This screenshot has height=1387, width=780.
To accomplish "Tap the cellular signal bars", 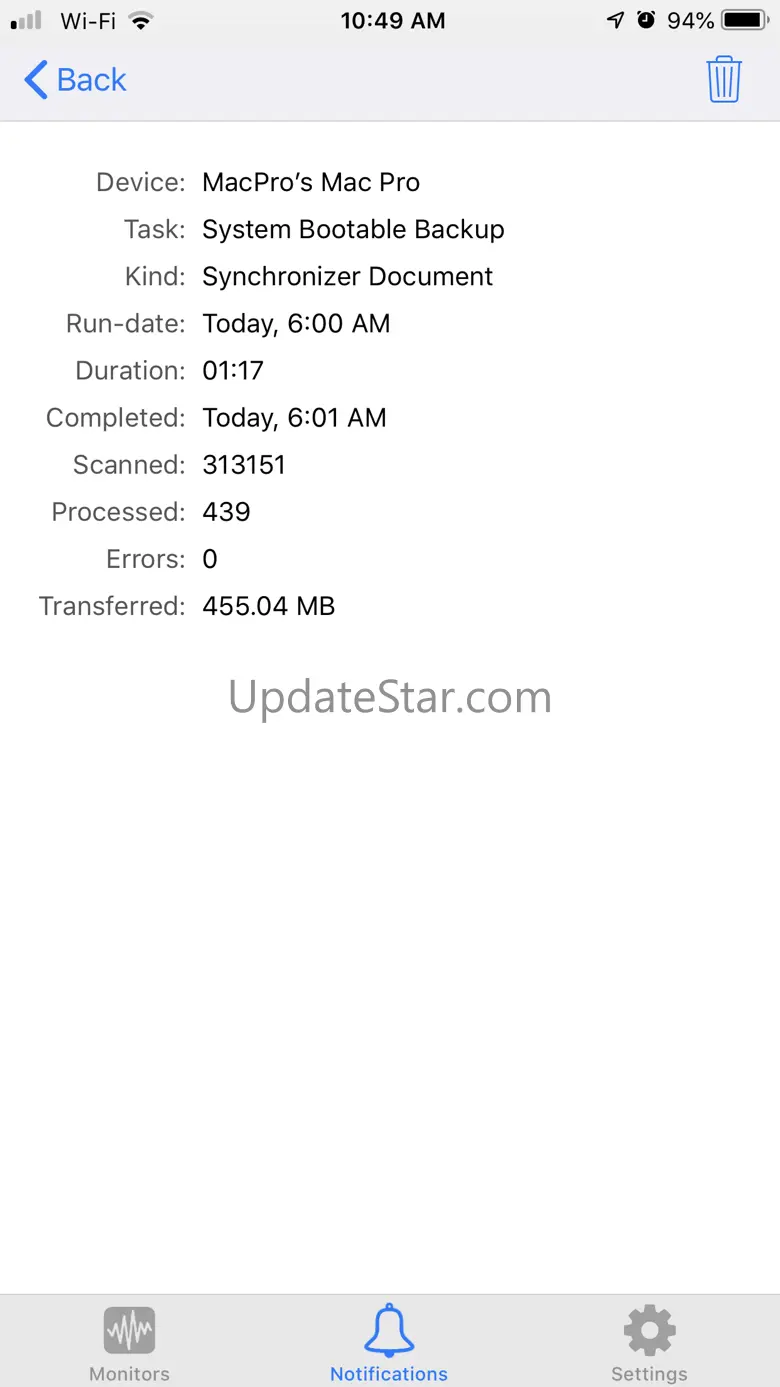I will point(26,20).
